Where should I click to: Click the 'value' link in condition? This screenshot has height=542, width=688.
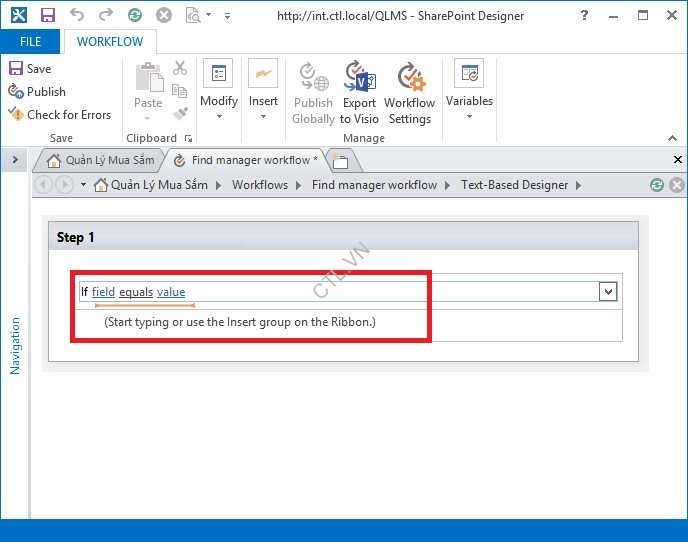click(x=171, y=292)
